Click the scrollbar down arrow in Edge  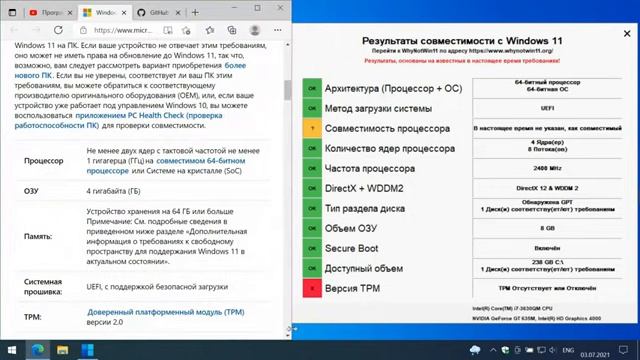click(288, 336)
